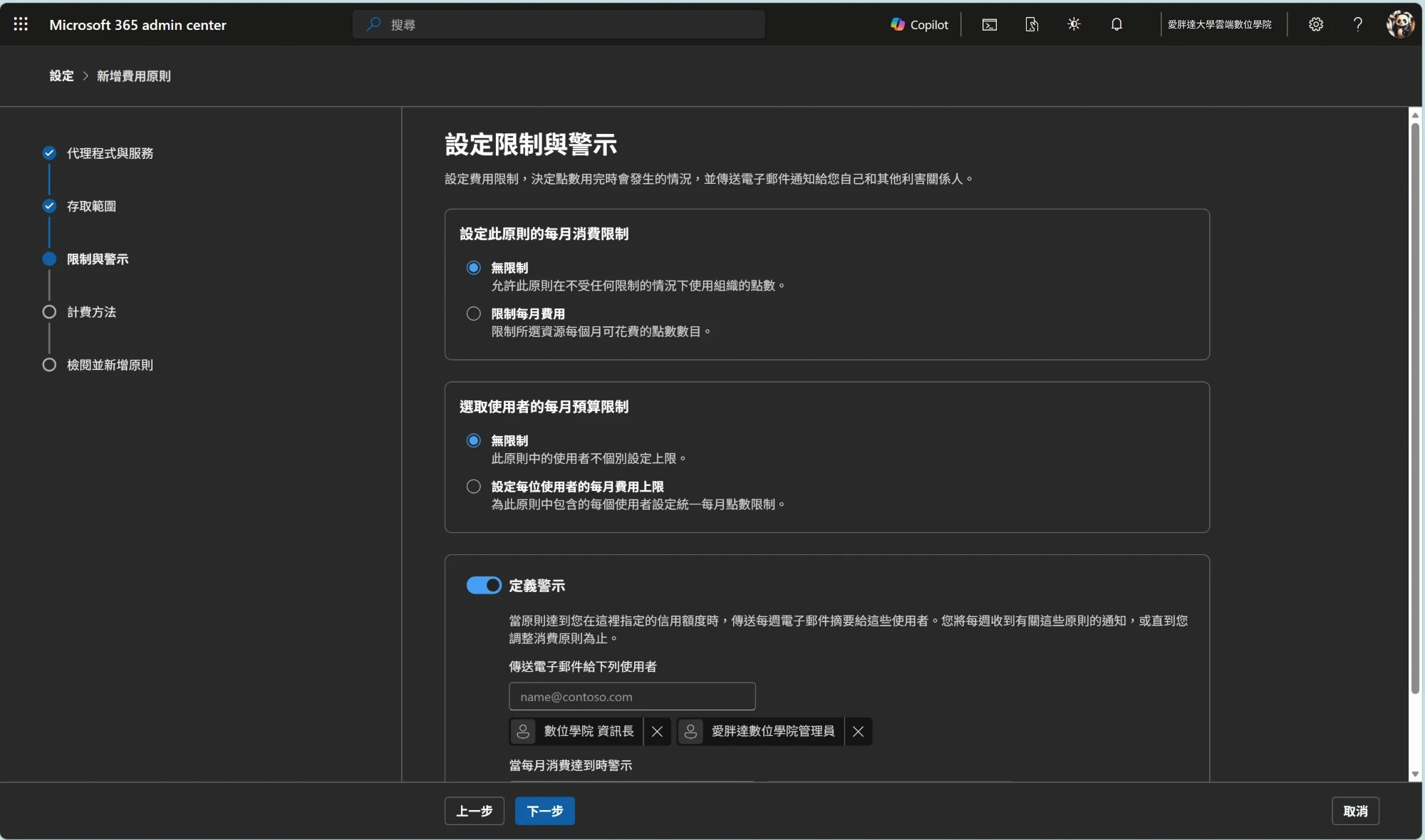Open Copilot from the header
The height and width of the screenshot is (840, 1425).
919,24
